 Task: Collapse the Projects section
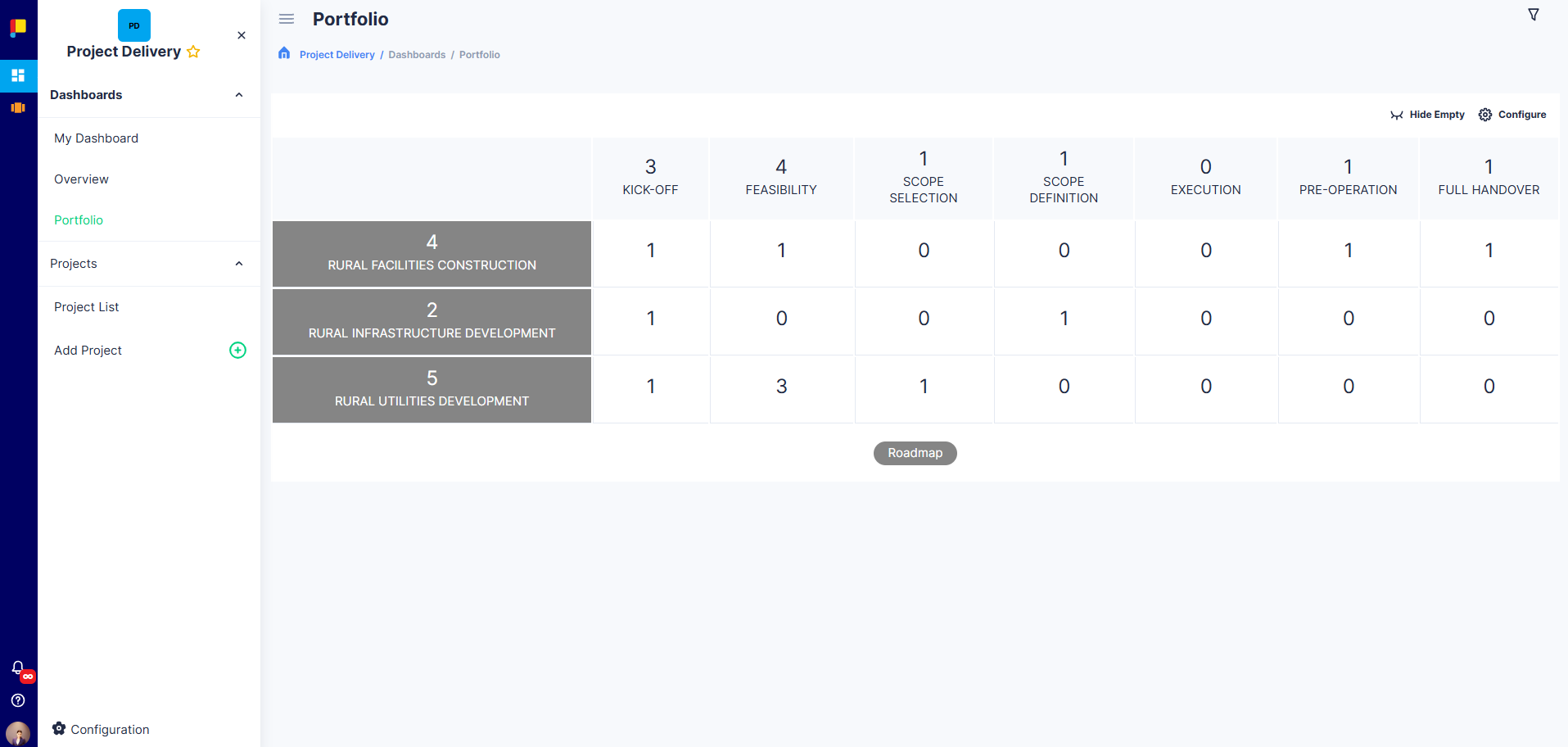pos(238,263)
